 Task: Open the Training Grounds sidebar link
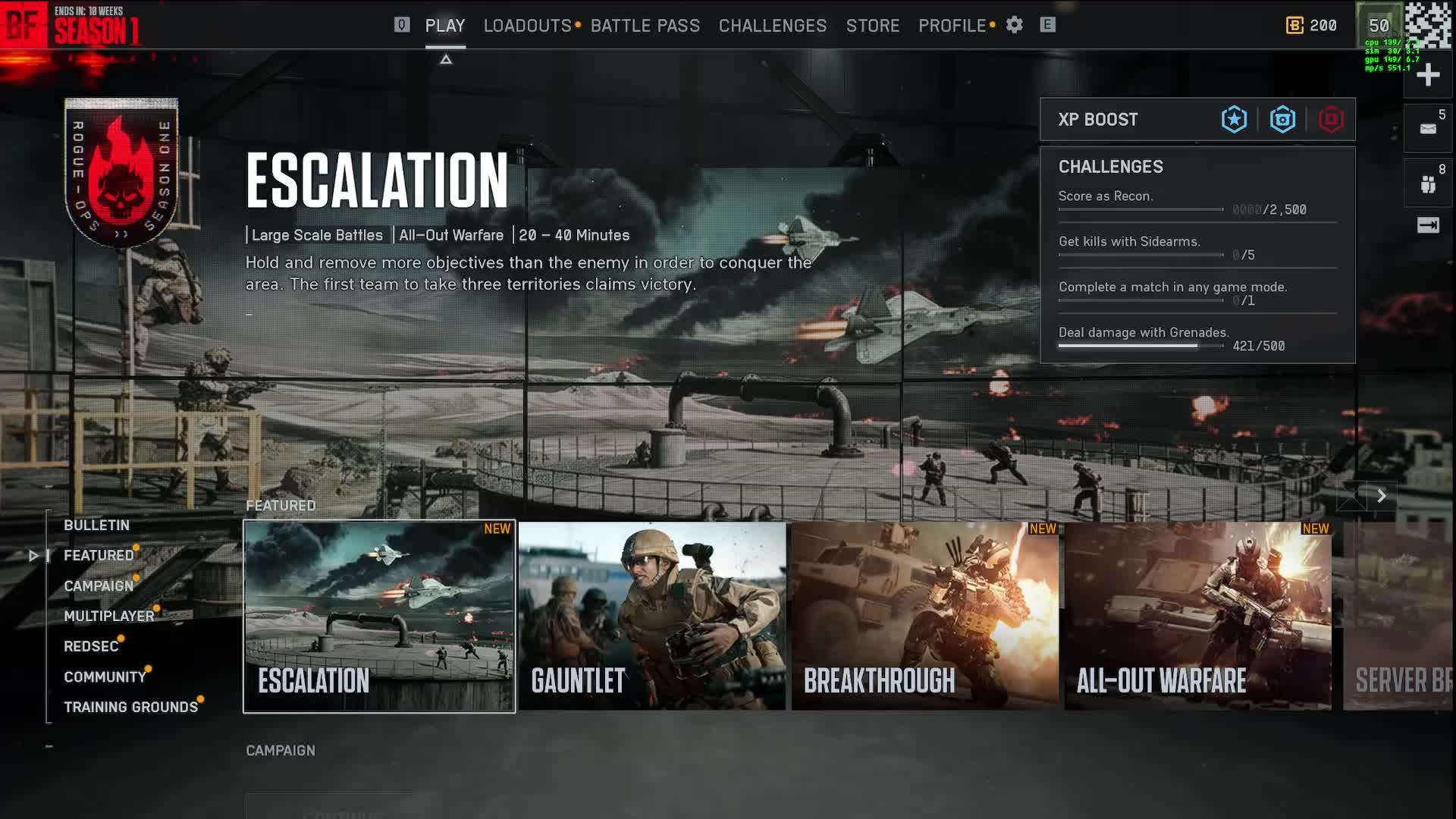[x=130, y=707]
